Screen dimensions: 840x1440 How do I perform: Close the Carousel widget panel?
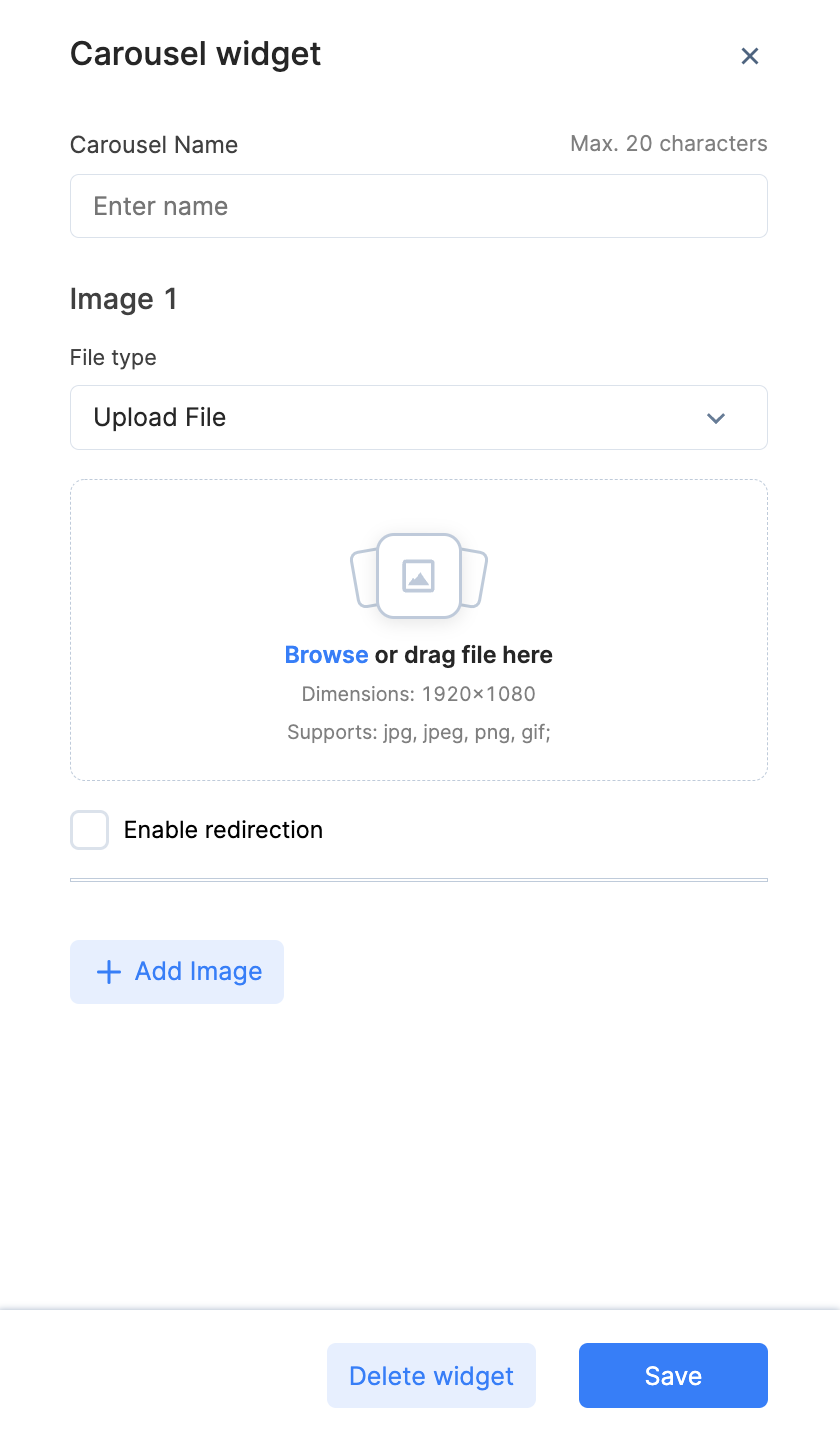(750, 56)
